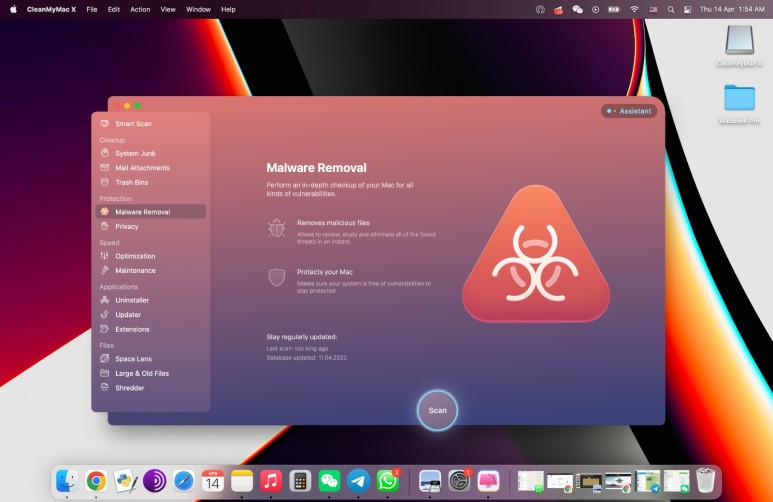This screenshot has width=773, height=502.
Task: Launch Safari from the Dock
Action: point(183,481)
